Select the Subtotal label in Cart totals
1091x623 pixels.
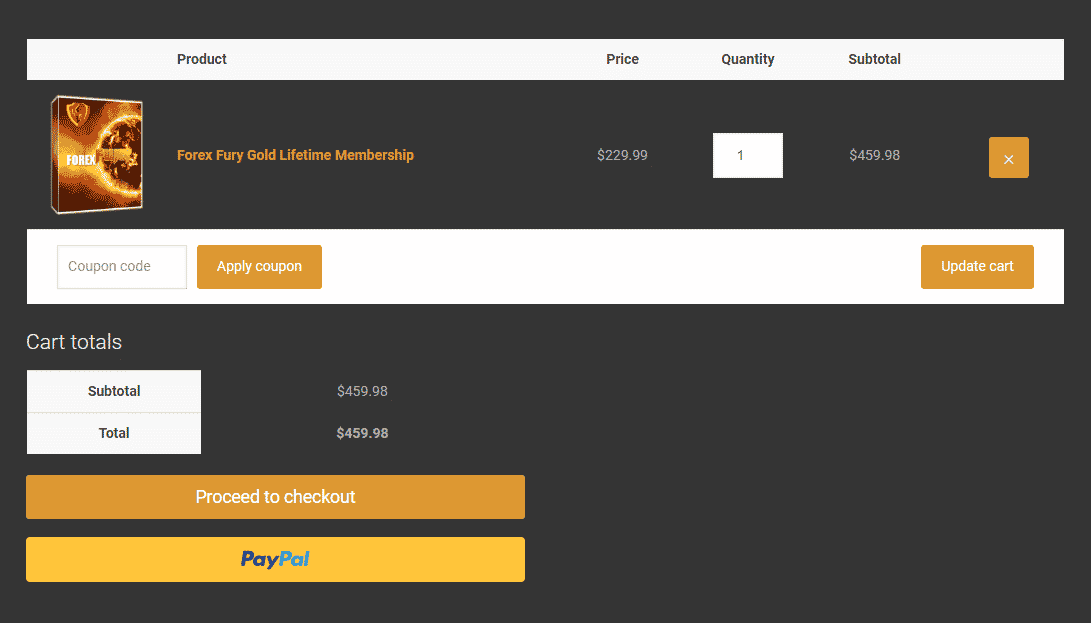point(114,391)
